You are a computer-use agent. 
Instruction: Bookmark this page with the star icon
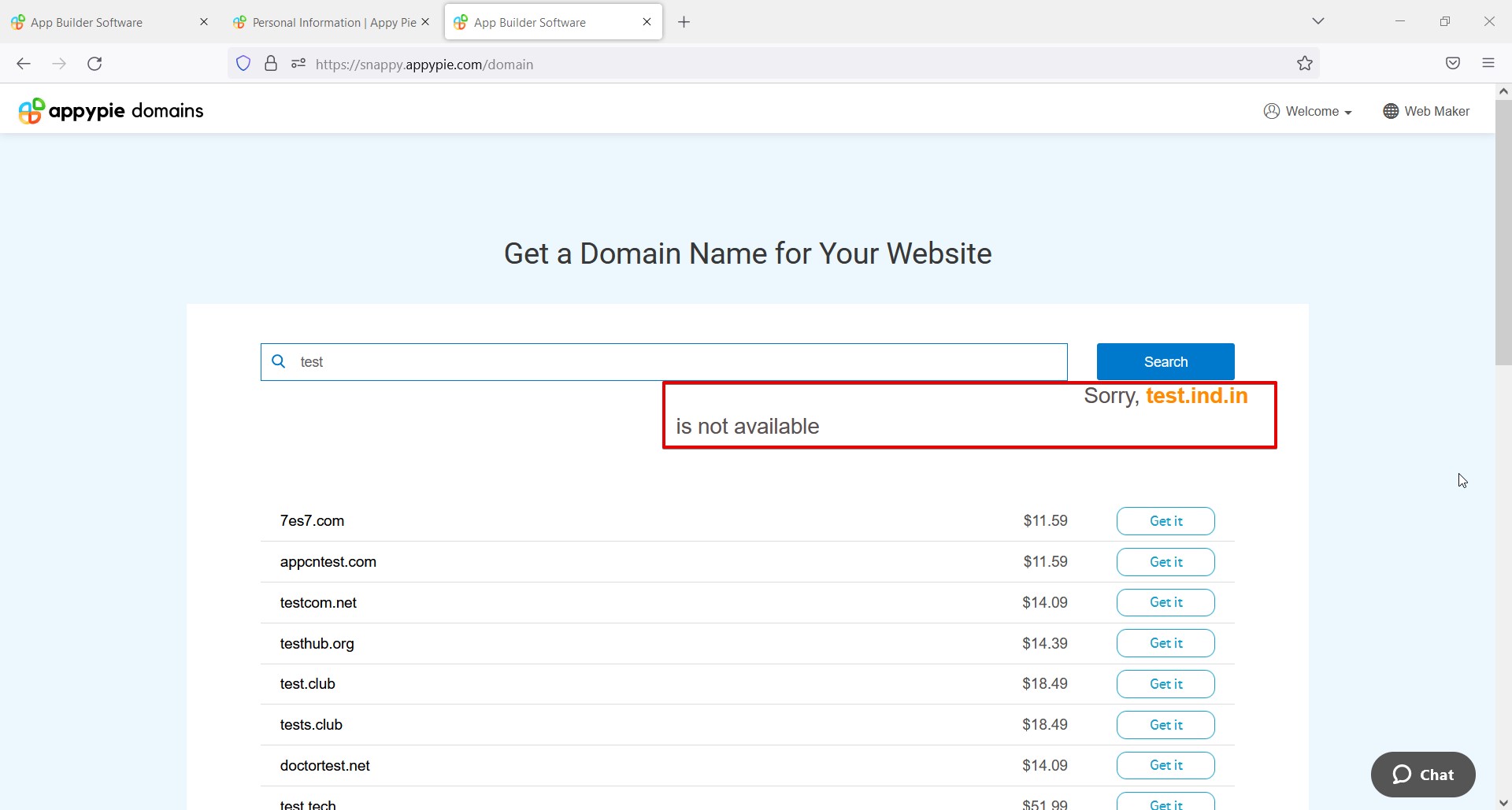[1305, 64]
